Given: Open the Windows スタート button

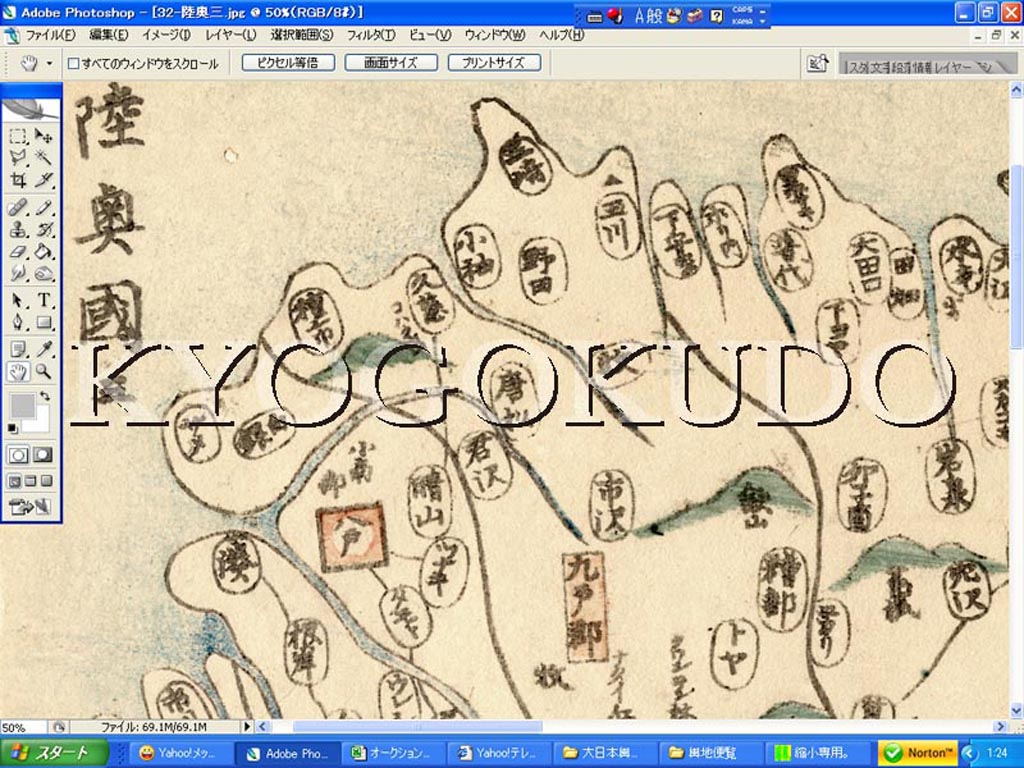Looking at the screenshot, I should [x=55, y=753].
